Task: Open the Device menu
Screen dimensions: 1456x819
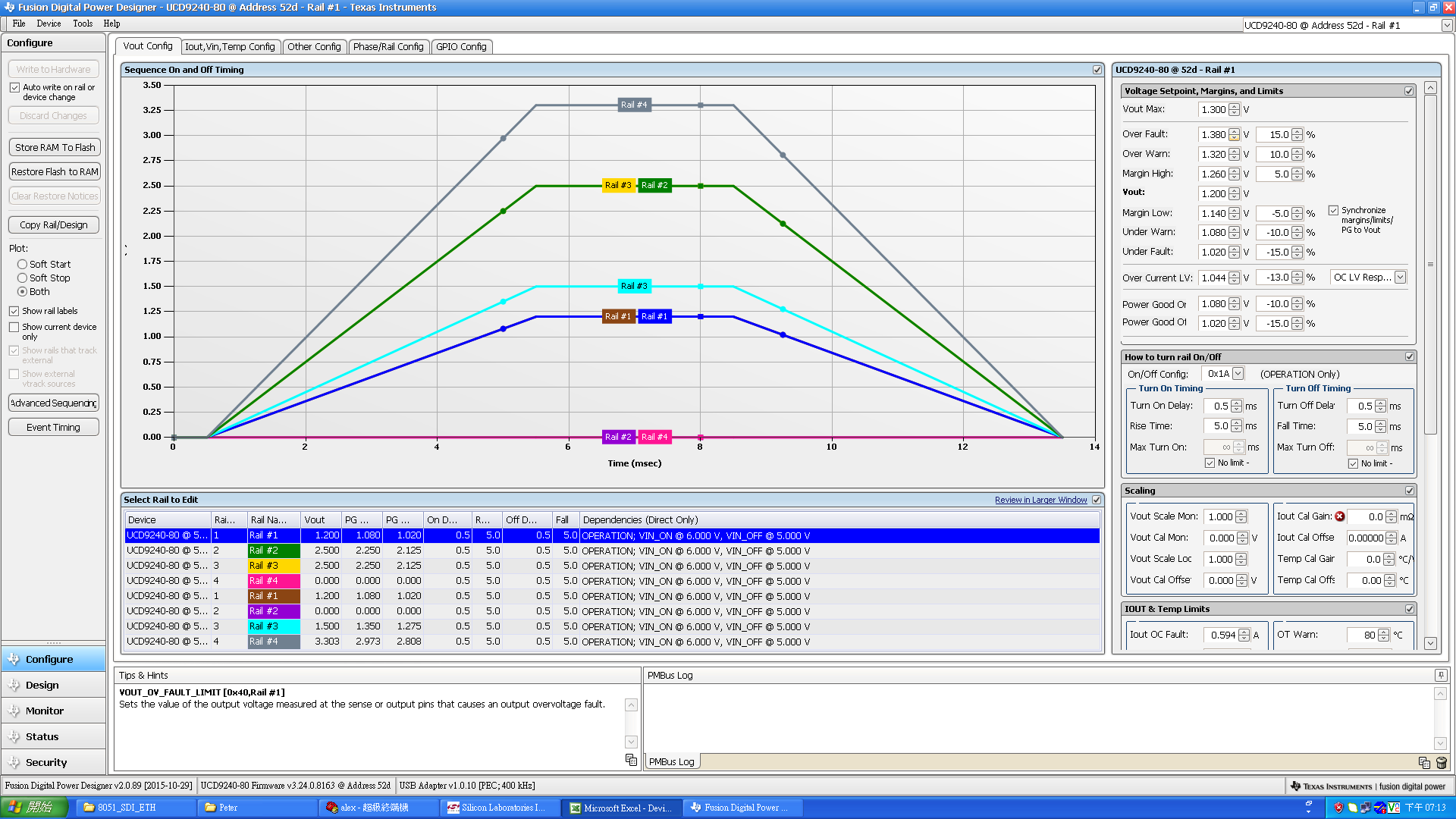Action: pyautogui.click(x=49, y=24)
